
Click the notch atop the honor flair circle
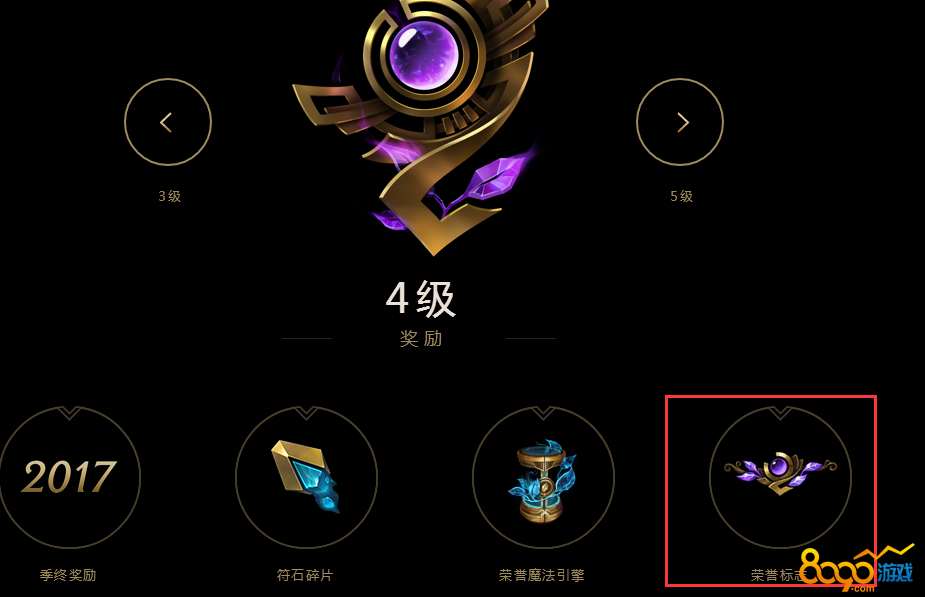click(x=780, y=412)
